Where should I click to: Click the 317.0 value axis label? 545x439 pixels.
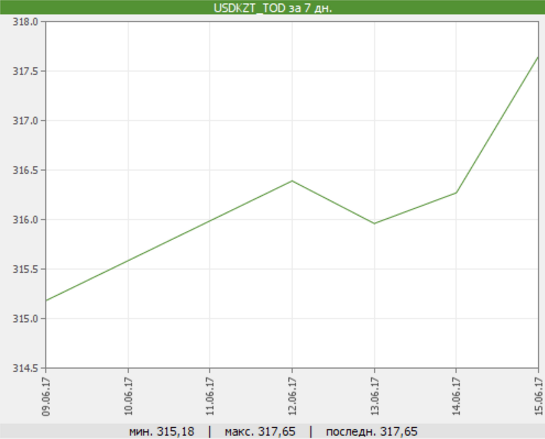tap(25, 121)
